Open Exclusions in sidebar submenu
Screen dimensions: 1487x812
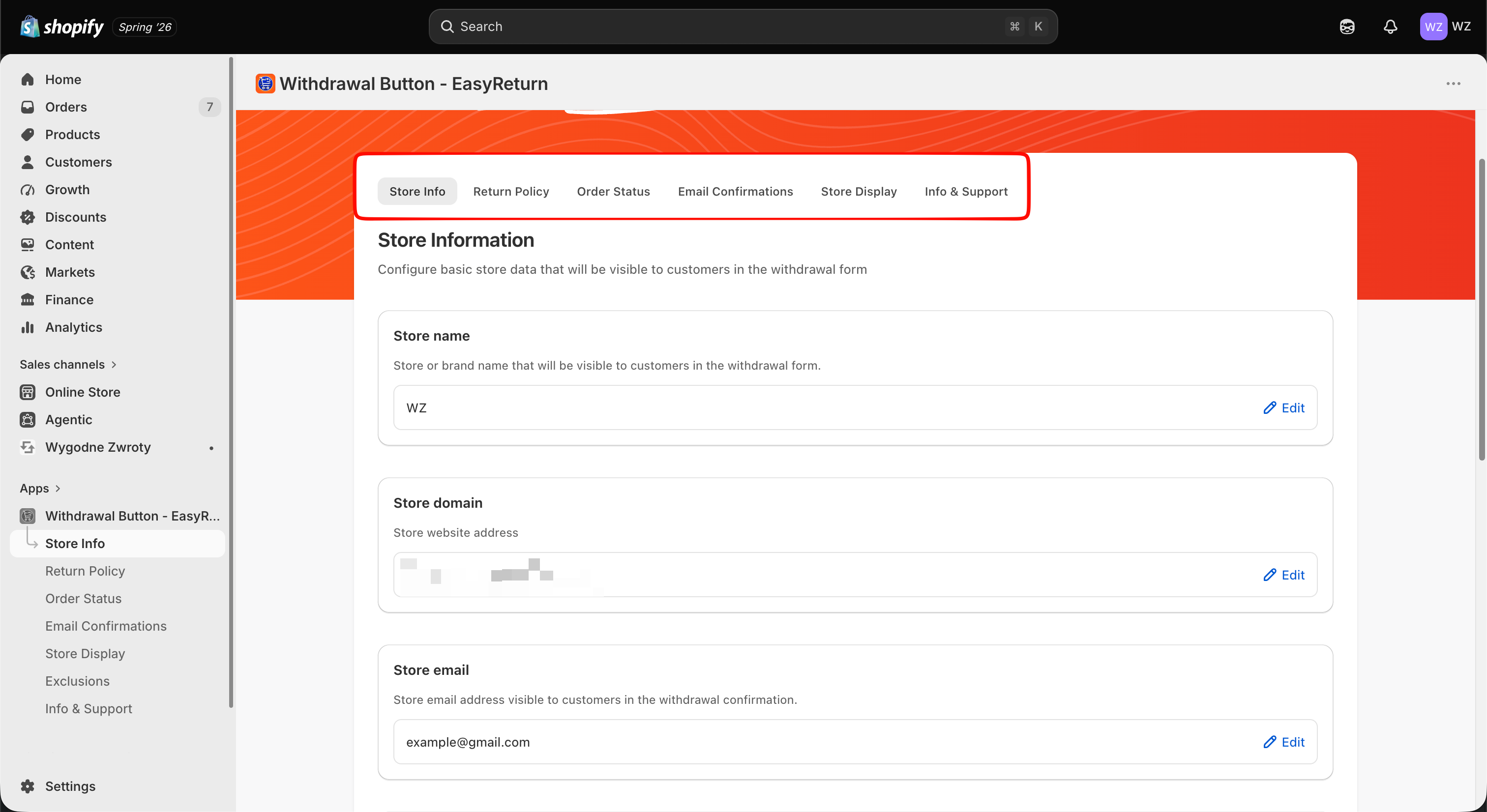click(x=77, y=682)
